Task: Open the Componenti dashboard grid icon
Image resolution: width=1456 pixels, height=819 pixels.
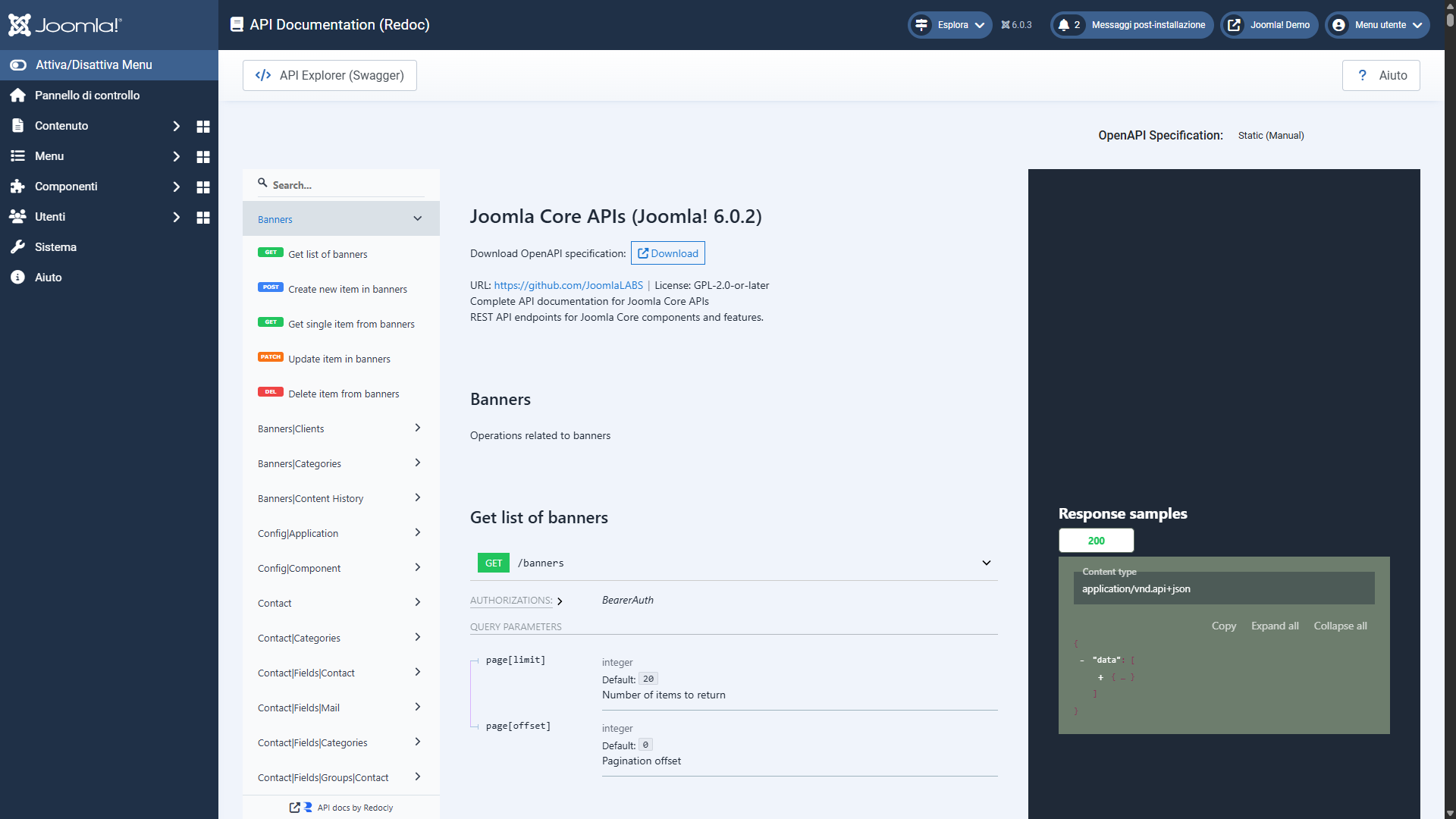Action: click(202, 187)
